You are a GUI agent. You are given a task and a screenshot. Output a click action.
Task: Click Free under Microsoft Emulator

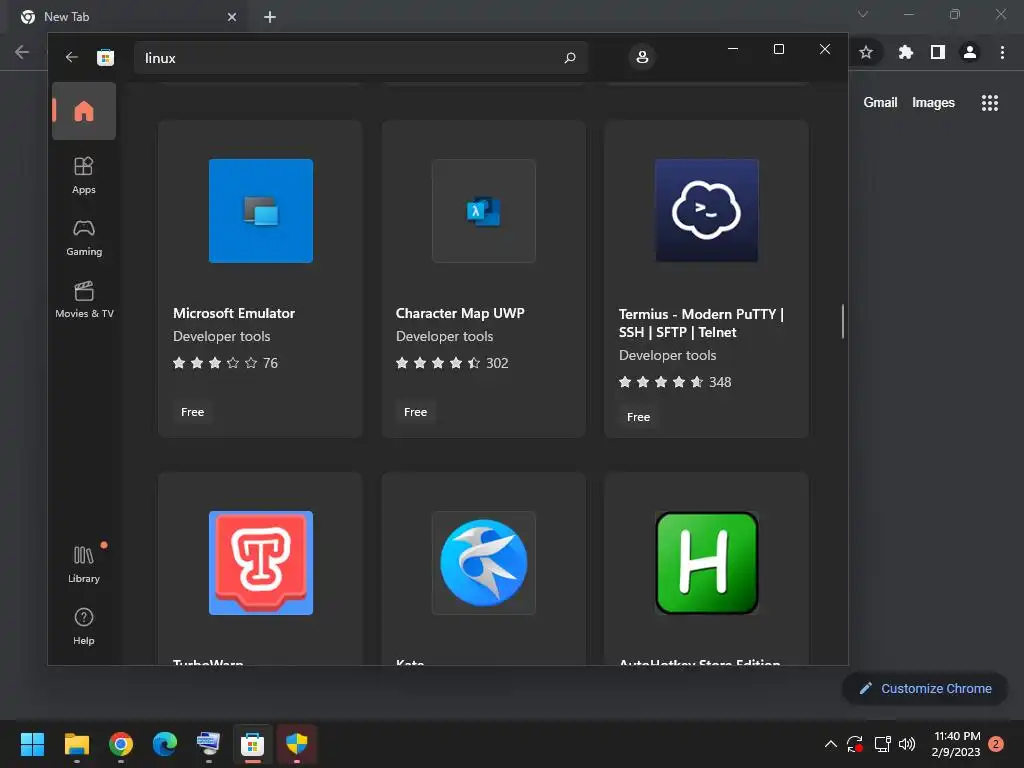(x=193, y=412)
